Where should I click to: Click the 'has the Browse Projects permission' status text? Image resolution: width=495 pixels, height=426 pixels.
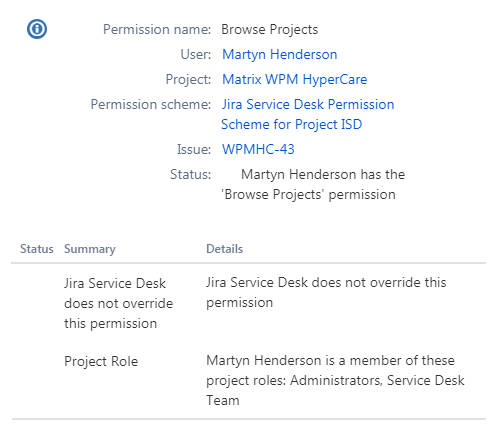pyautogui.click(x=313, y=185)
